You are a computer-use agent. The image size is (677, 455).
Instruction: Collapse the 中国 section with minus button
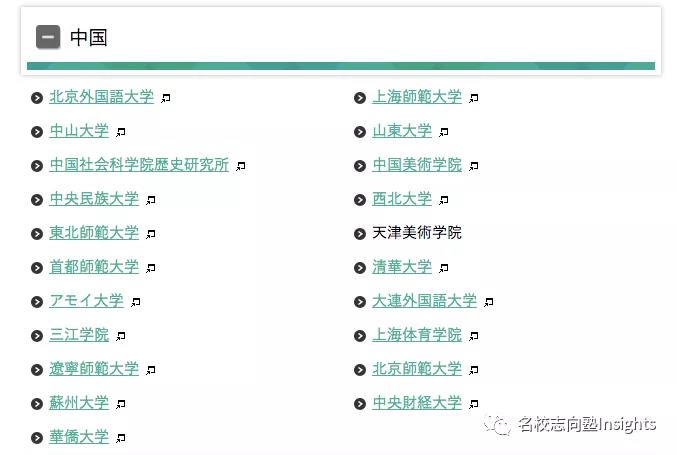pyautogui.click(x=48, y=37)
